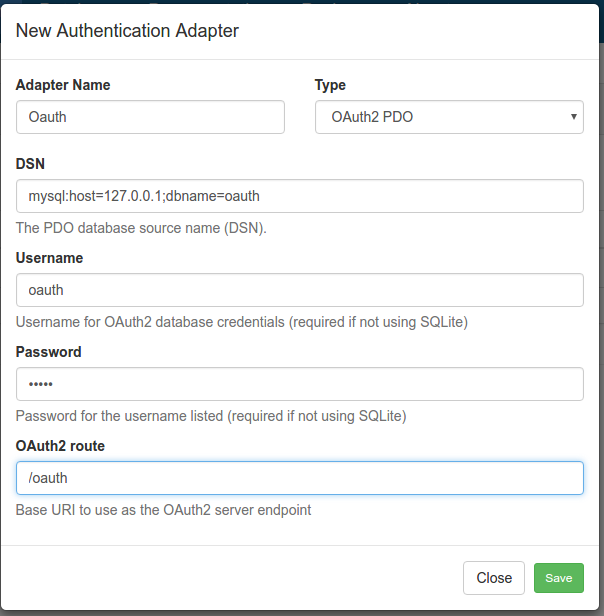This screenshot has width=604, height=616.
Task: Select the masked Password input field
Action: pos(300,384)
